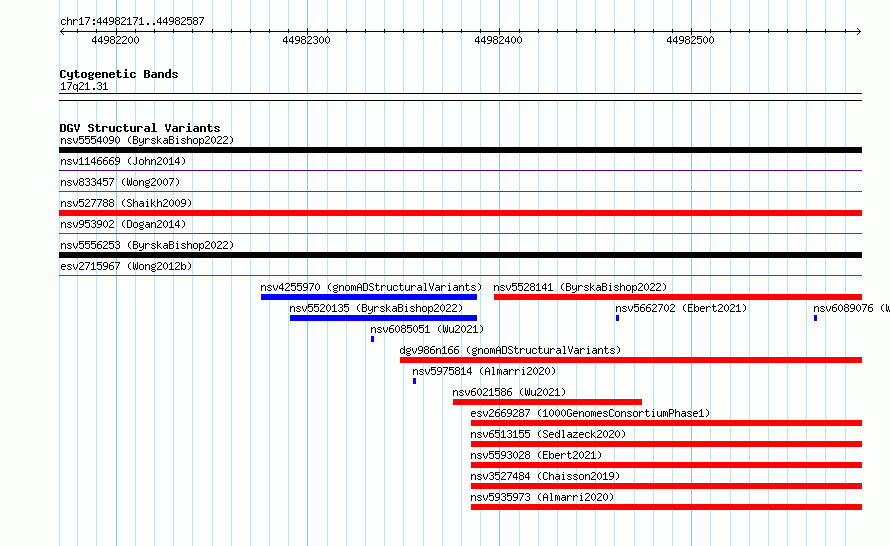Open nsv6085051 (Wu2021) variant label
Screen dimensions: 890x546
[427, 329]
